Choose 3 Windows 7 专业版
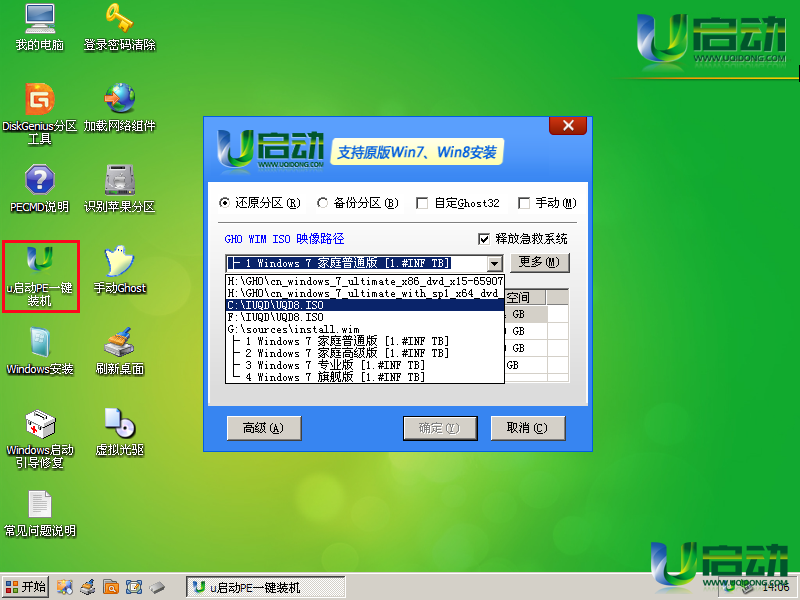Viewport: 800px width, 600px height. 365,365
